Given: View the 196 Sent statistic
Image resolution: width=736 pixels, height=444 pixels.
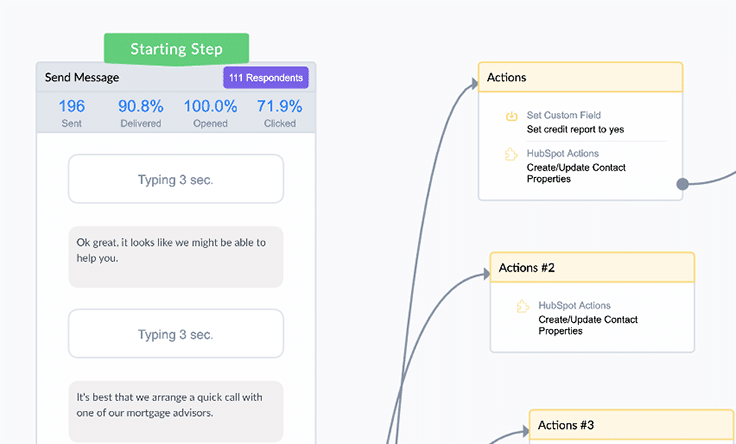Looking at the screenshot, I should coord(71,112).
